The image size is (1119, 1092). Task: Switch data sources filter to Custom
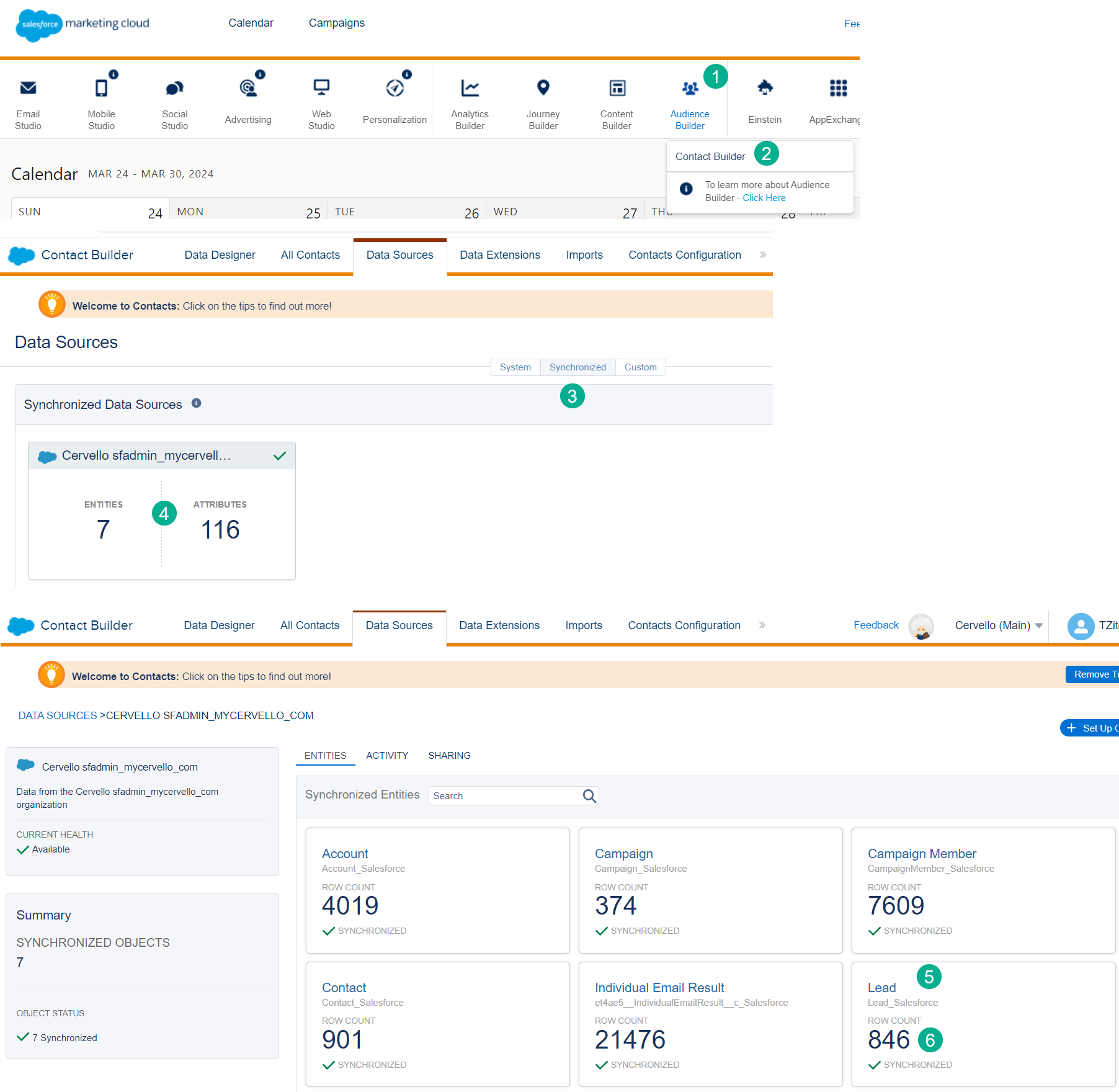click(640, 367)
